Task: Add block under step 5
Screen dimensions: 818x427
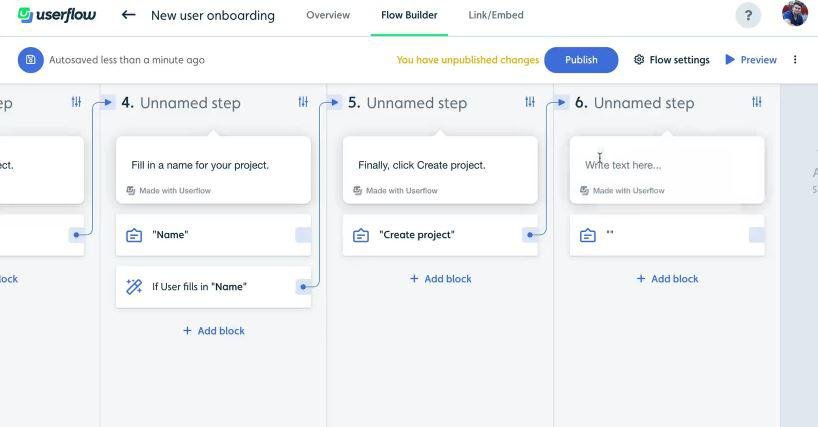Action: [x=441, y=279]
